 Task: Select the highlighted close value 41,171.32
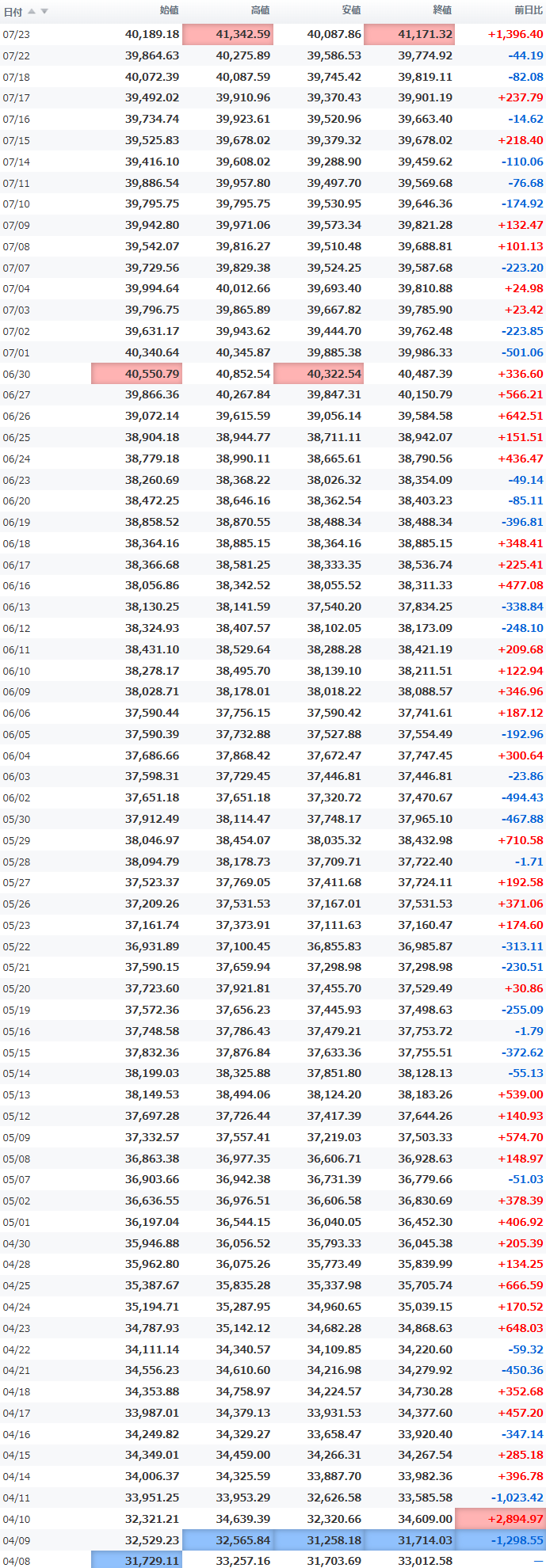(x=410, y=34)
